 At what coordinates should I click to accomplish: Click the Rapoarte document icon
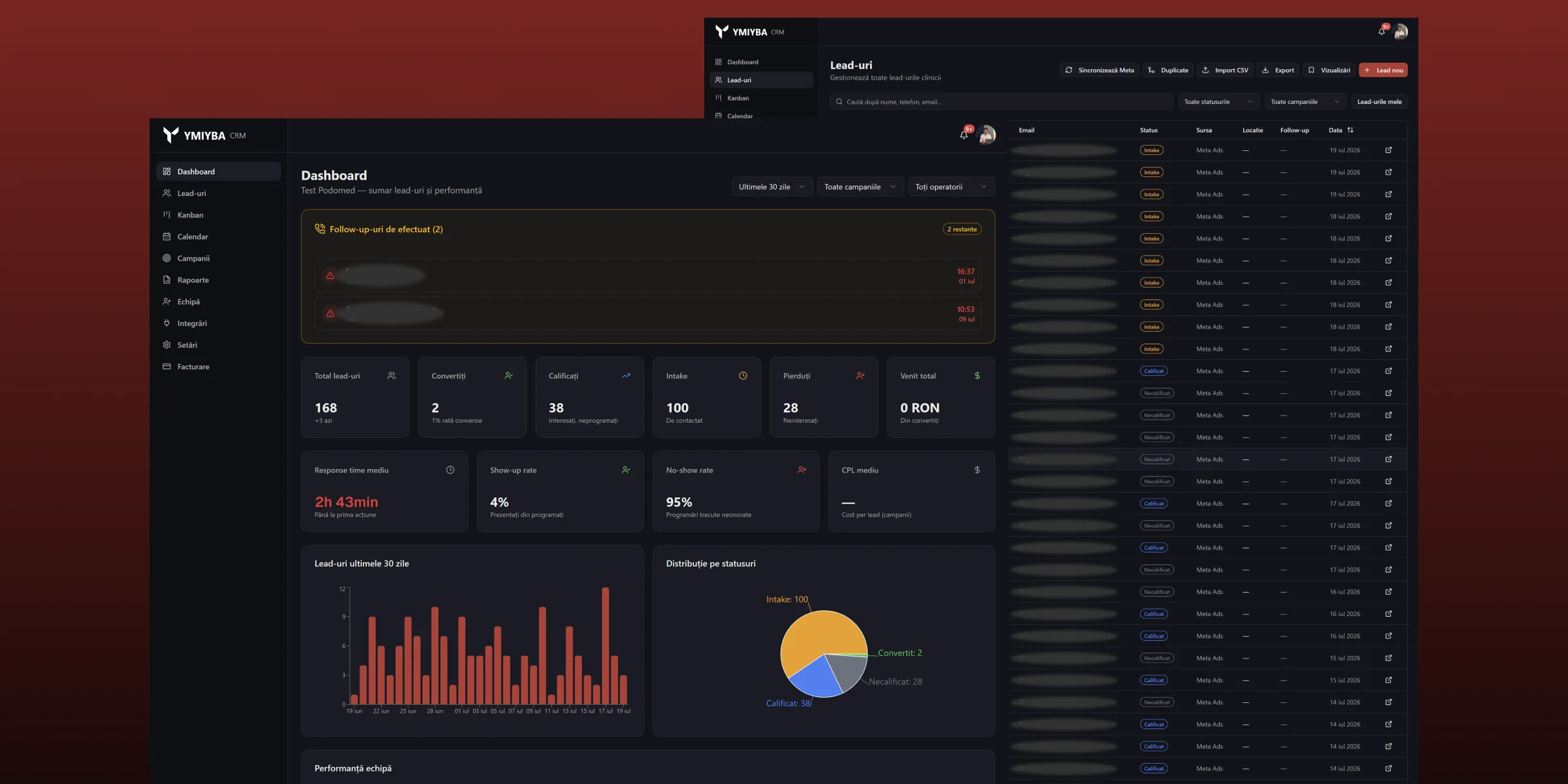tap(167, 280)
